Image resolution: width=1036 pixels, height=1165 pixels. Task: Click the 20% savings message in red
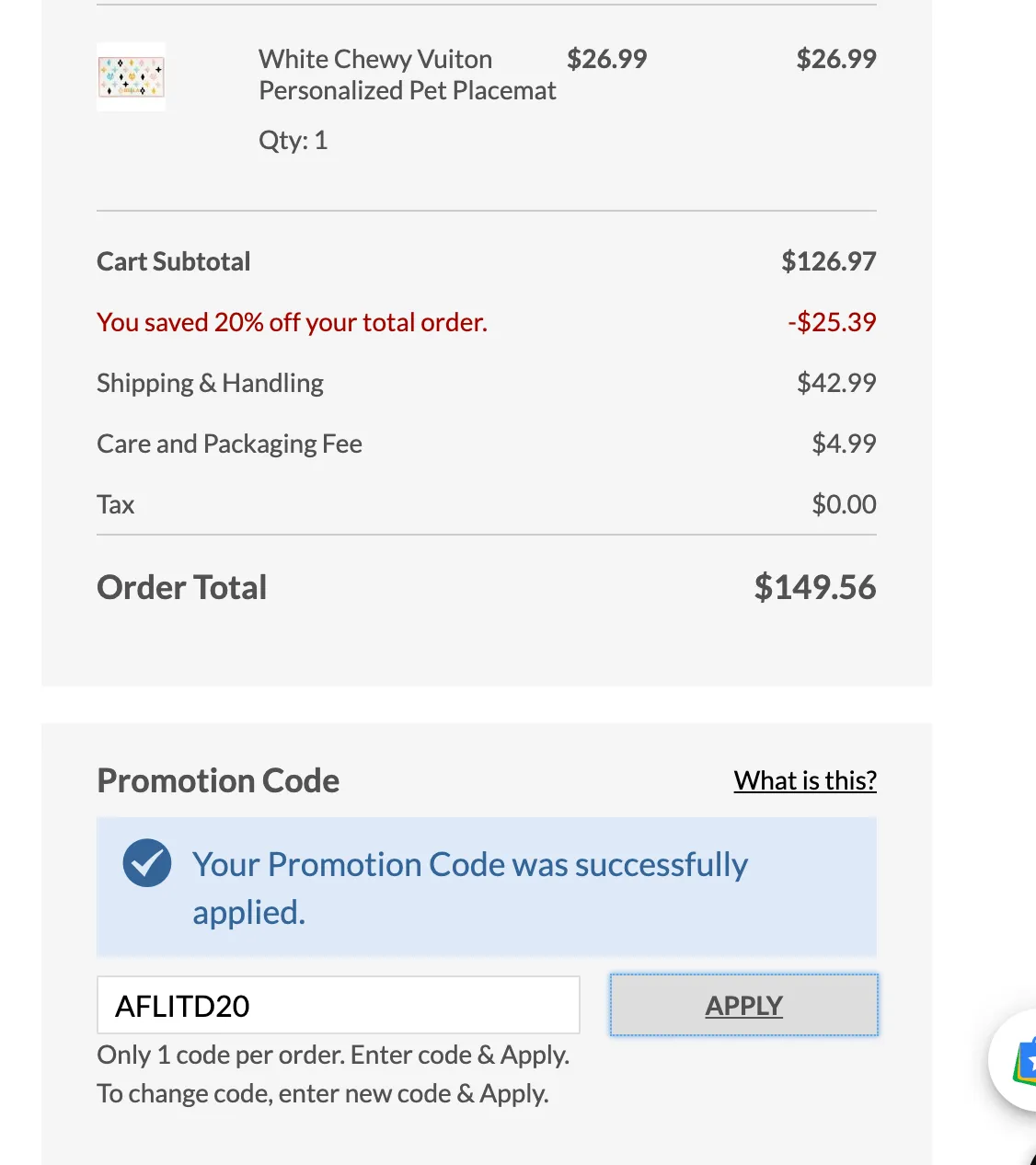(x=292, y=322)
